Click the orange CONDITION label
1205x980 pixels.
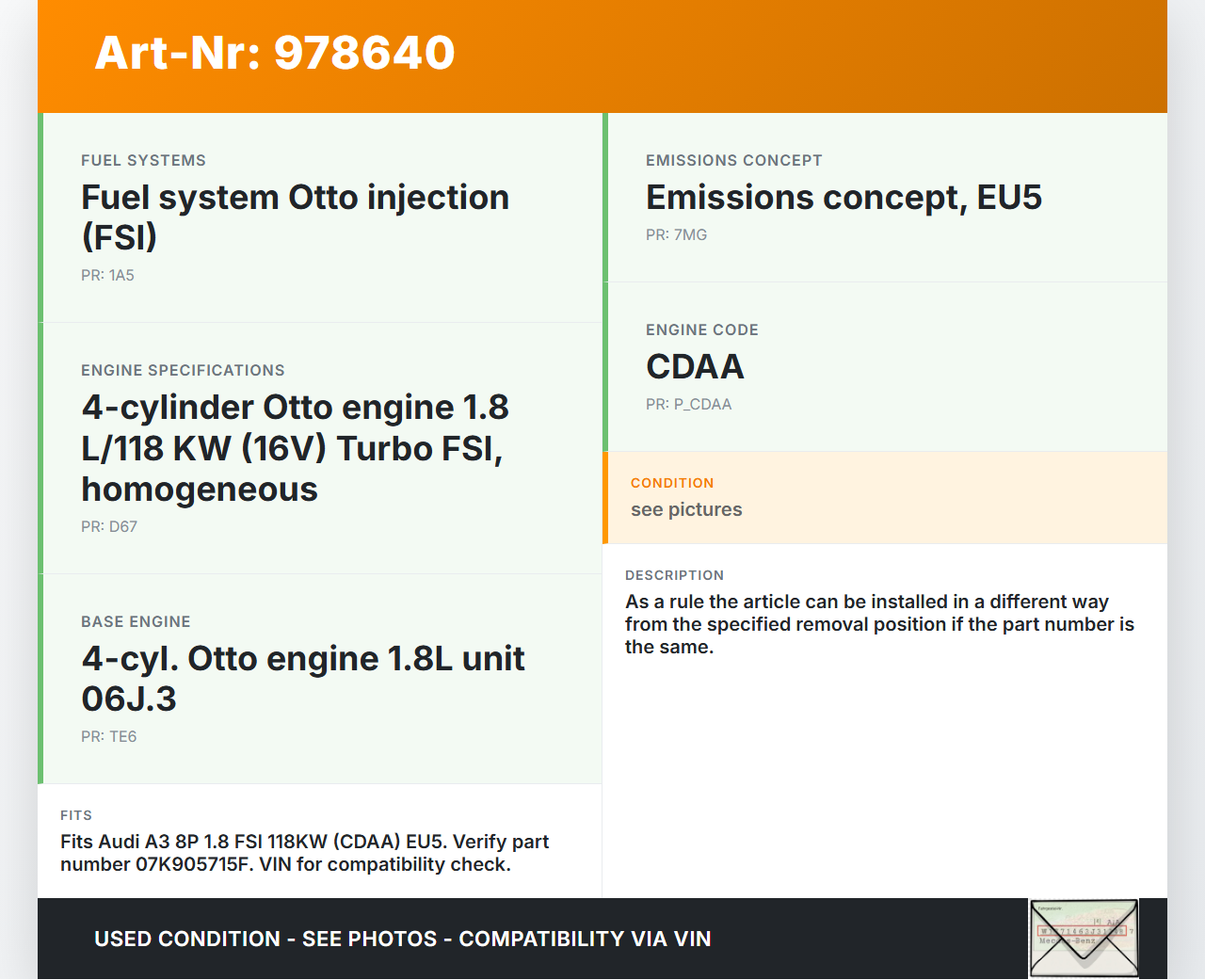[672, 483]
